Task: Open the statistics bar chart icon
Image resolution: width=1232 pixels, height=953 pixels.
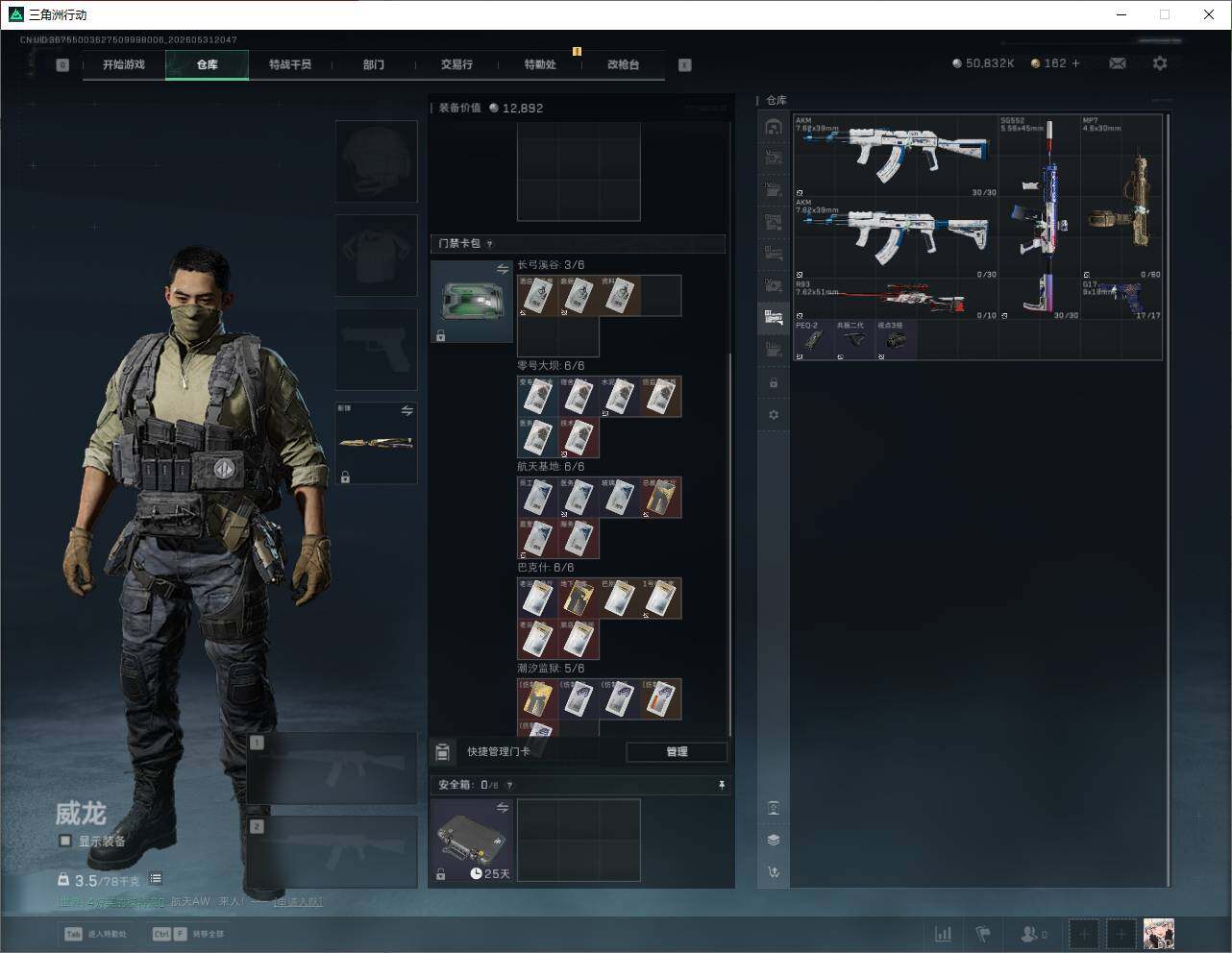Action: tap(944, 934)
